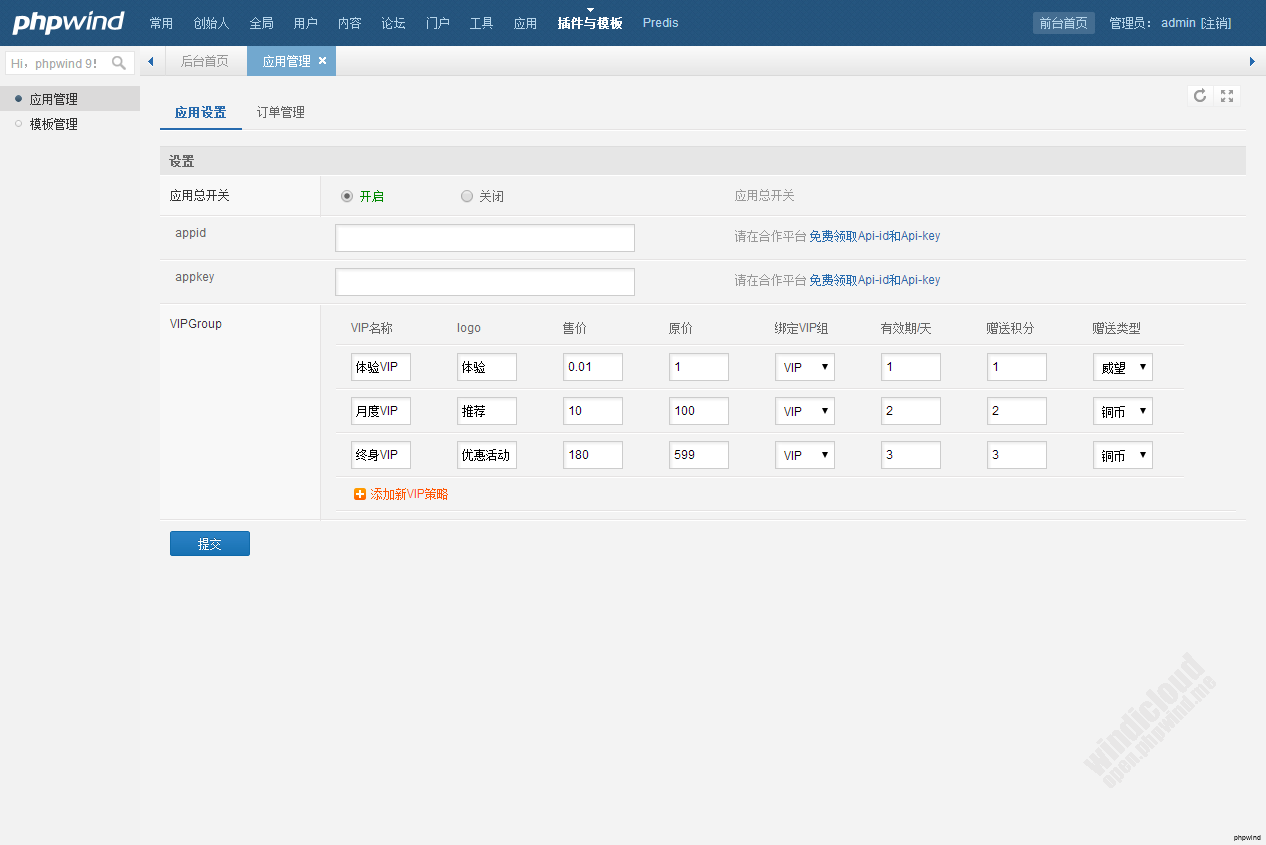Open 绑定VIP组 dropdown for 体验VIP row
Viewport: 1266px width, 845px height.
coord(805,367)
